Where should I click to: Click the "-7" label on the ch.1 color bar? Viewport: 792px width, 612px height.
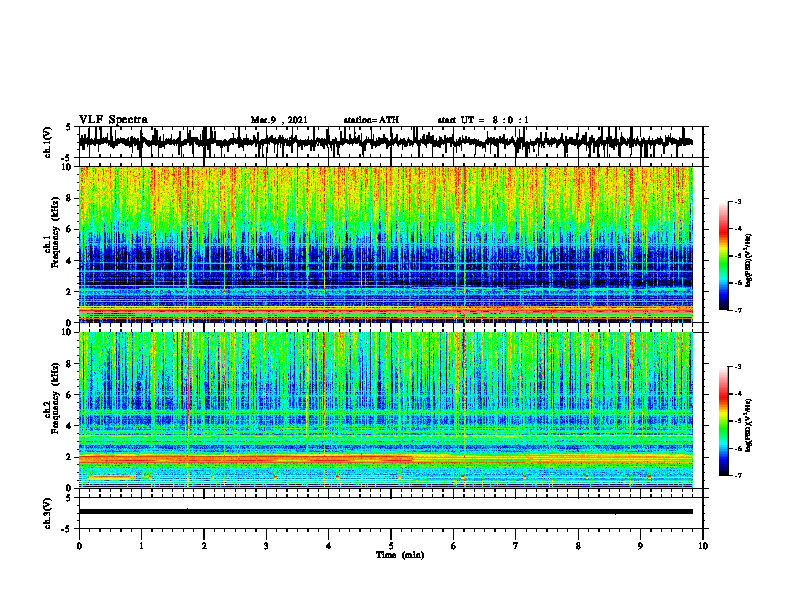(x=738, y=310)
